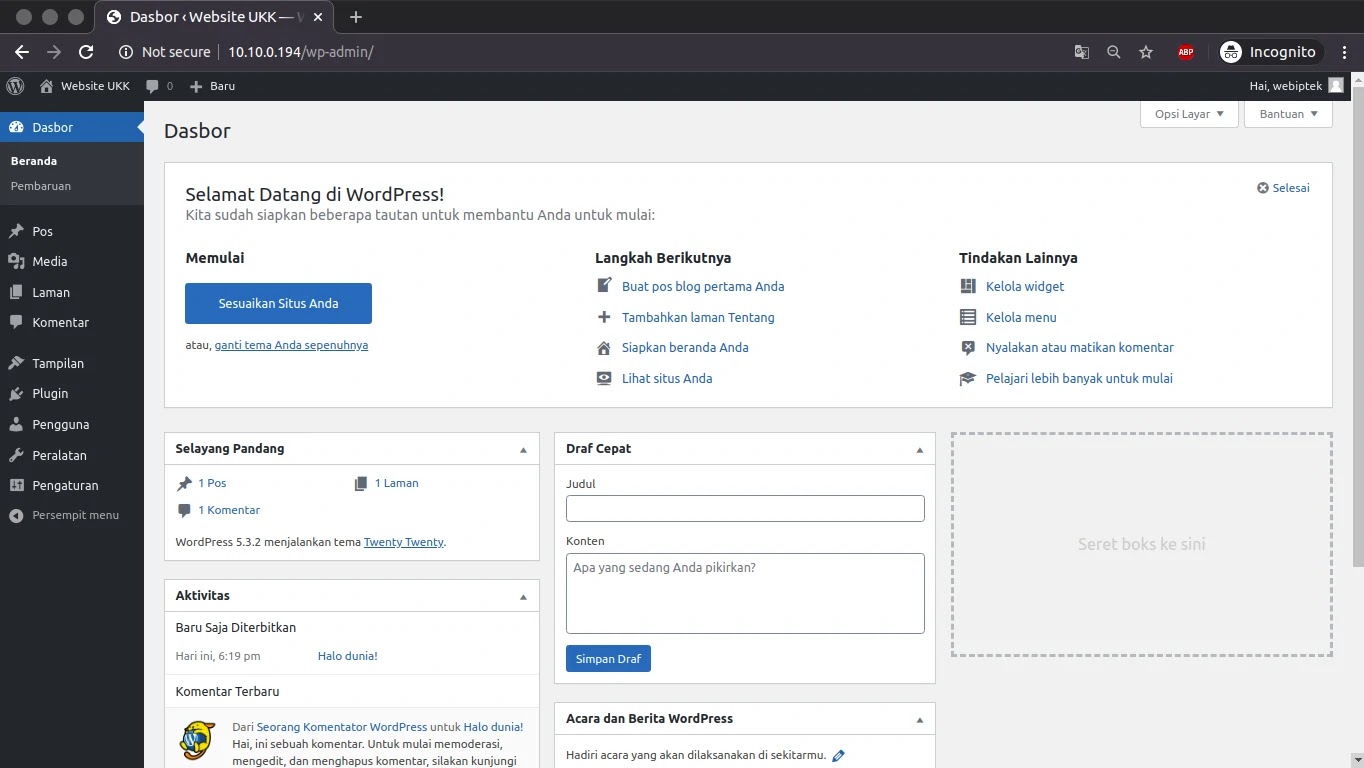Collapse the Aktivitas box
This screenshot has width=1364, height=768.
click(523, 597)
